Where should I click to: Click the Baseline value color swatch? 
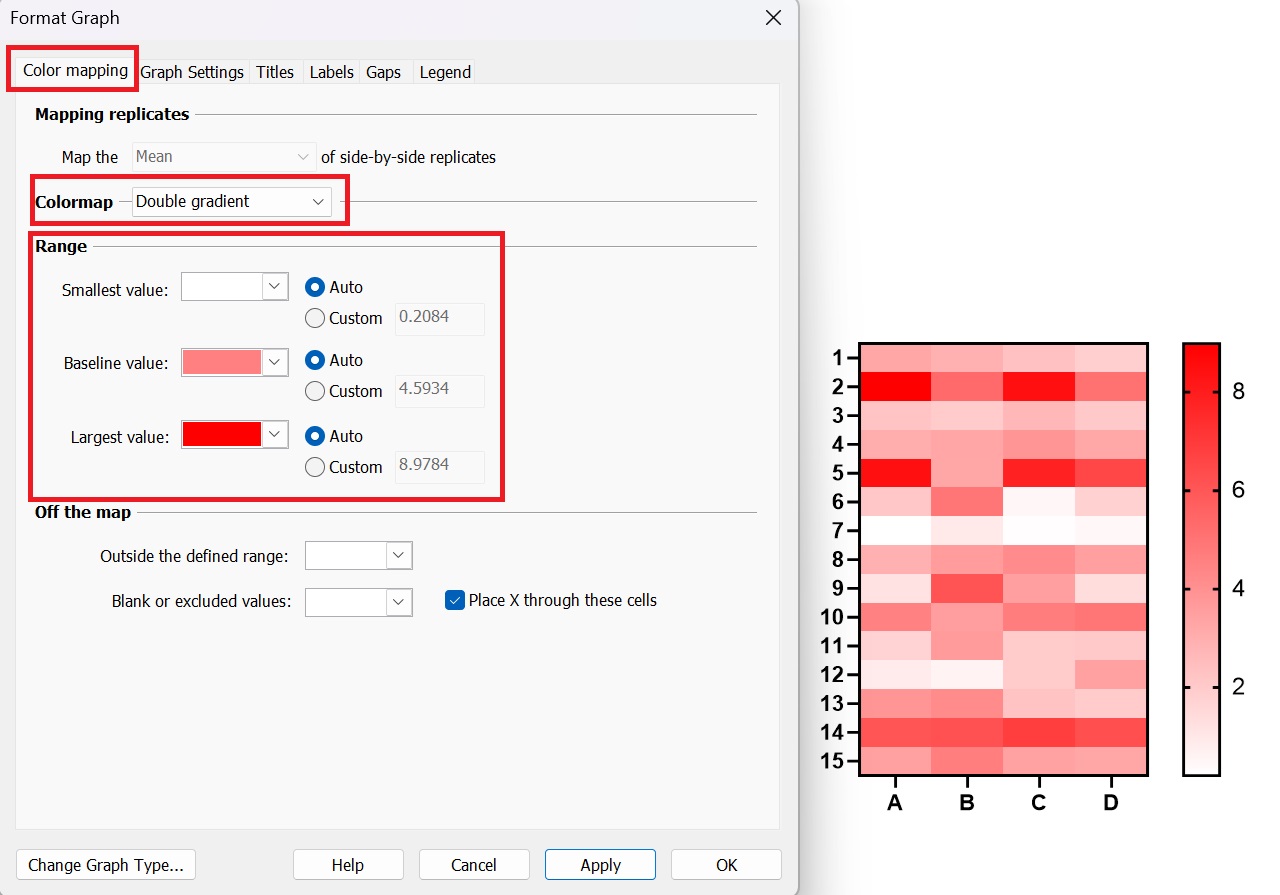point(221,362)
